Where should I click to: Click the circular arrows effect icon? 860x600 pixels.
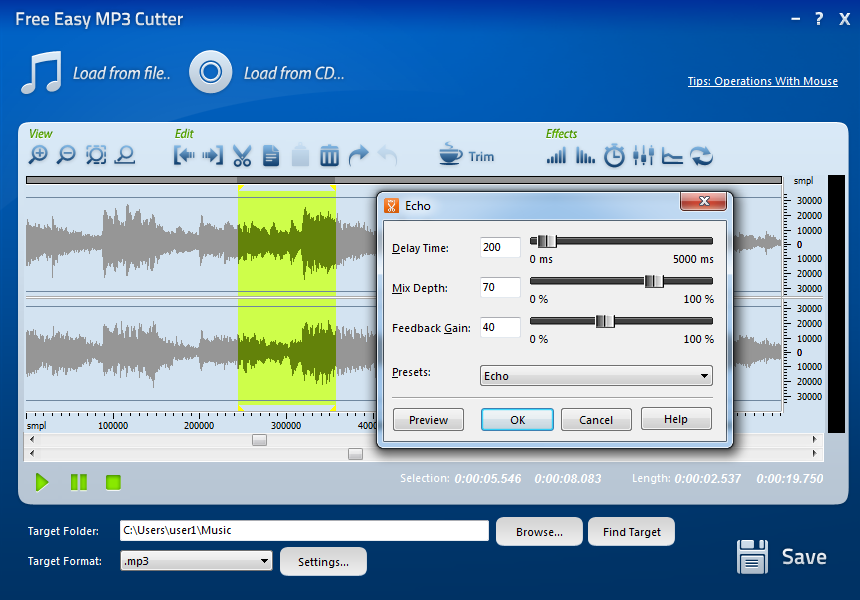click(701, 156)
